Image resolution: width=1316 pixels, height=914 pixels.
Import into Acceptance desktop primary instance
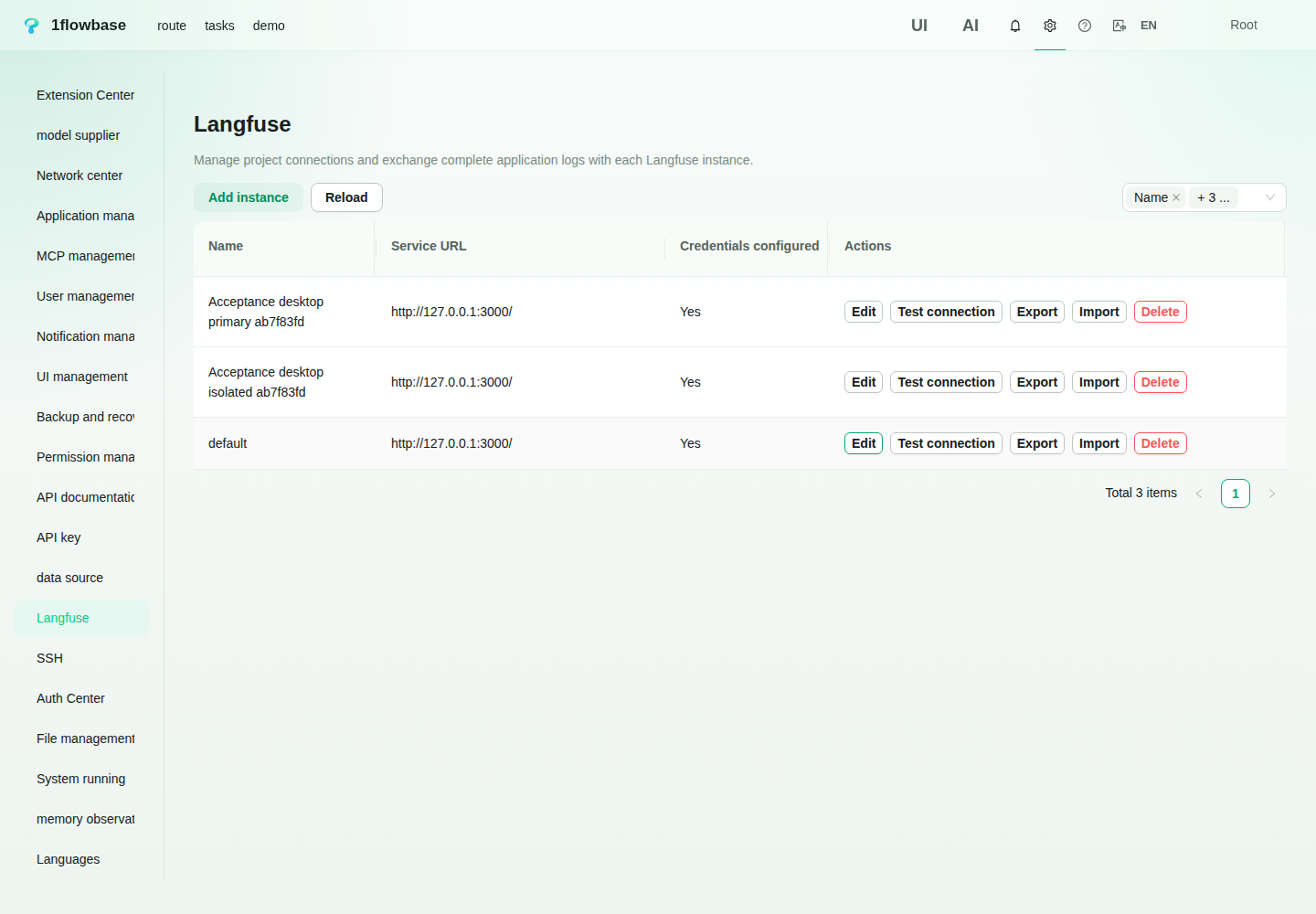pos(1099,312)
